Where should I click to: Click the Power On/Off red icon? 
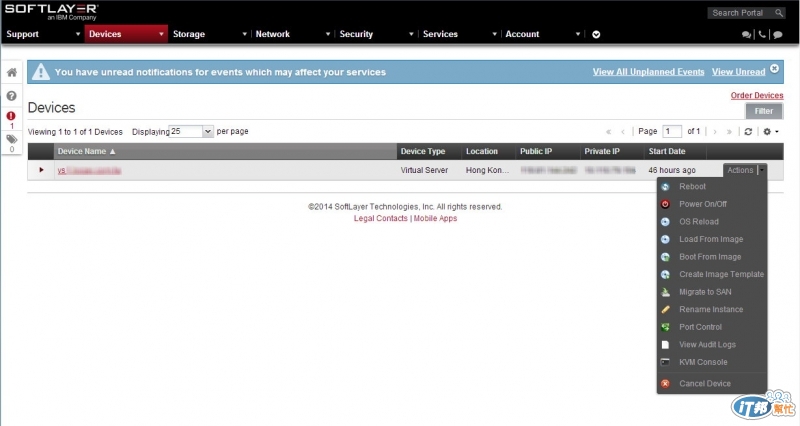[665, 204]
